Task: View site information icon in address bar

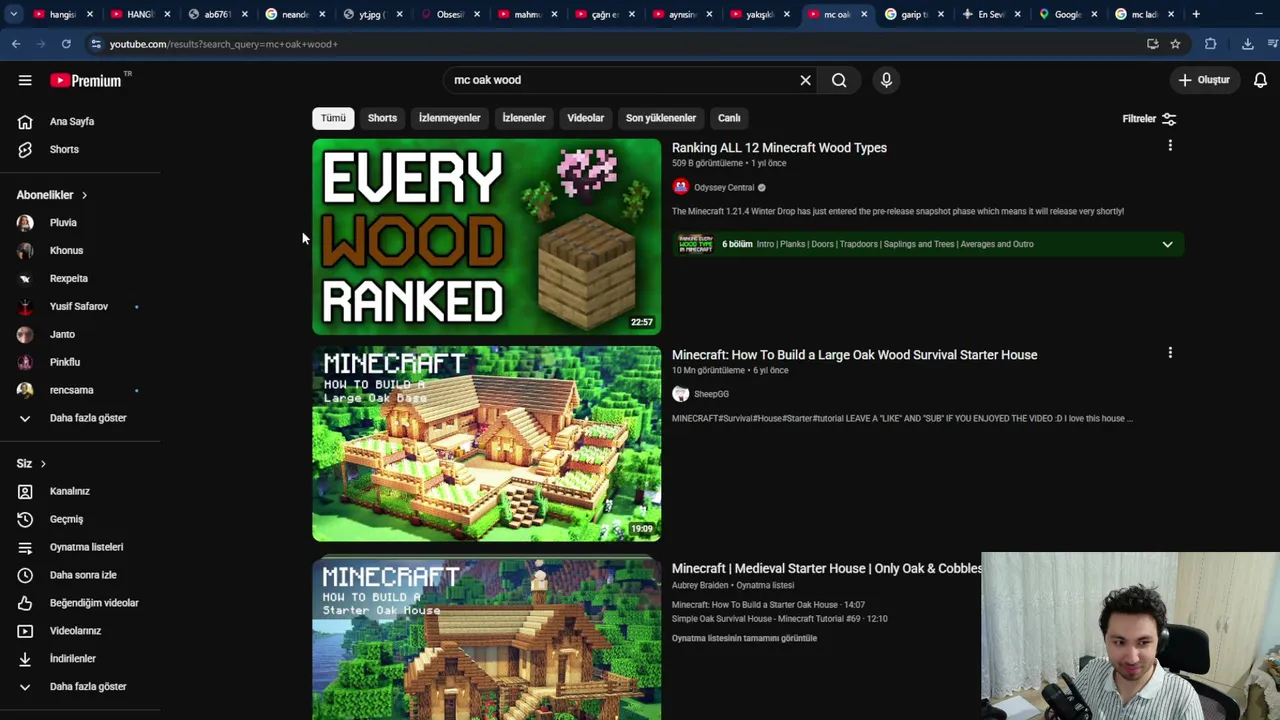Action: click(x=95, y=44)
